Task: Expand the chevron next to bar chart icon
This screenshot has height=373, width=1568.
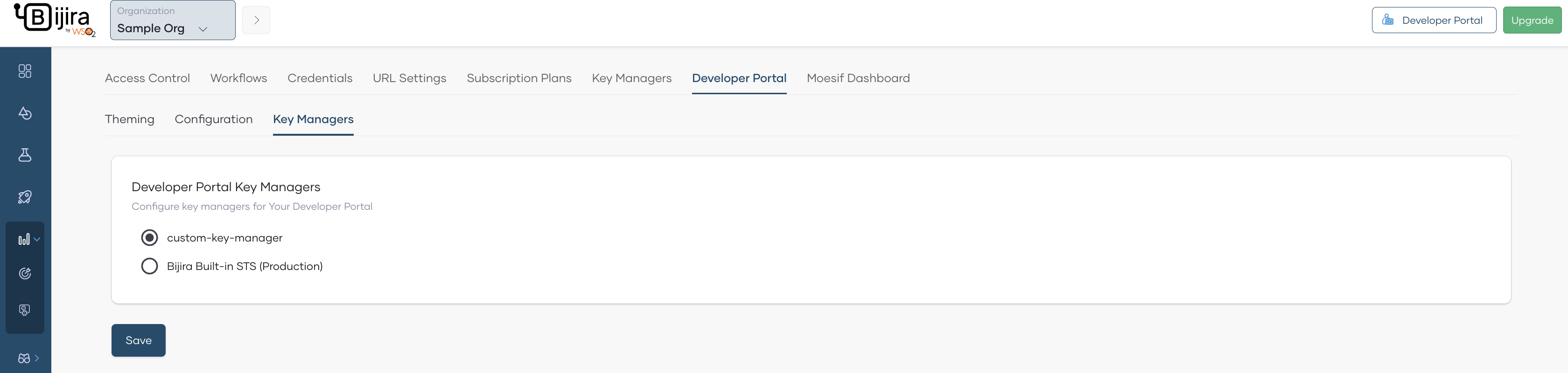Action: [x=37, y=240]
